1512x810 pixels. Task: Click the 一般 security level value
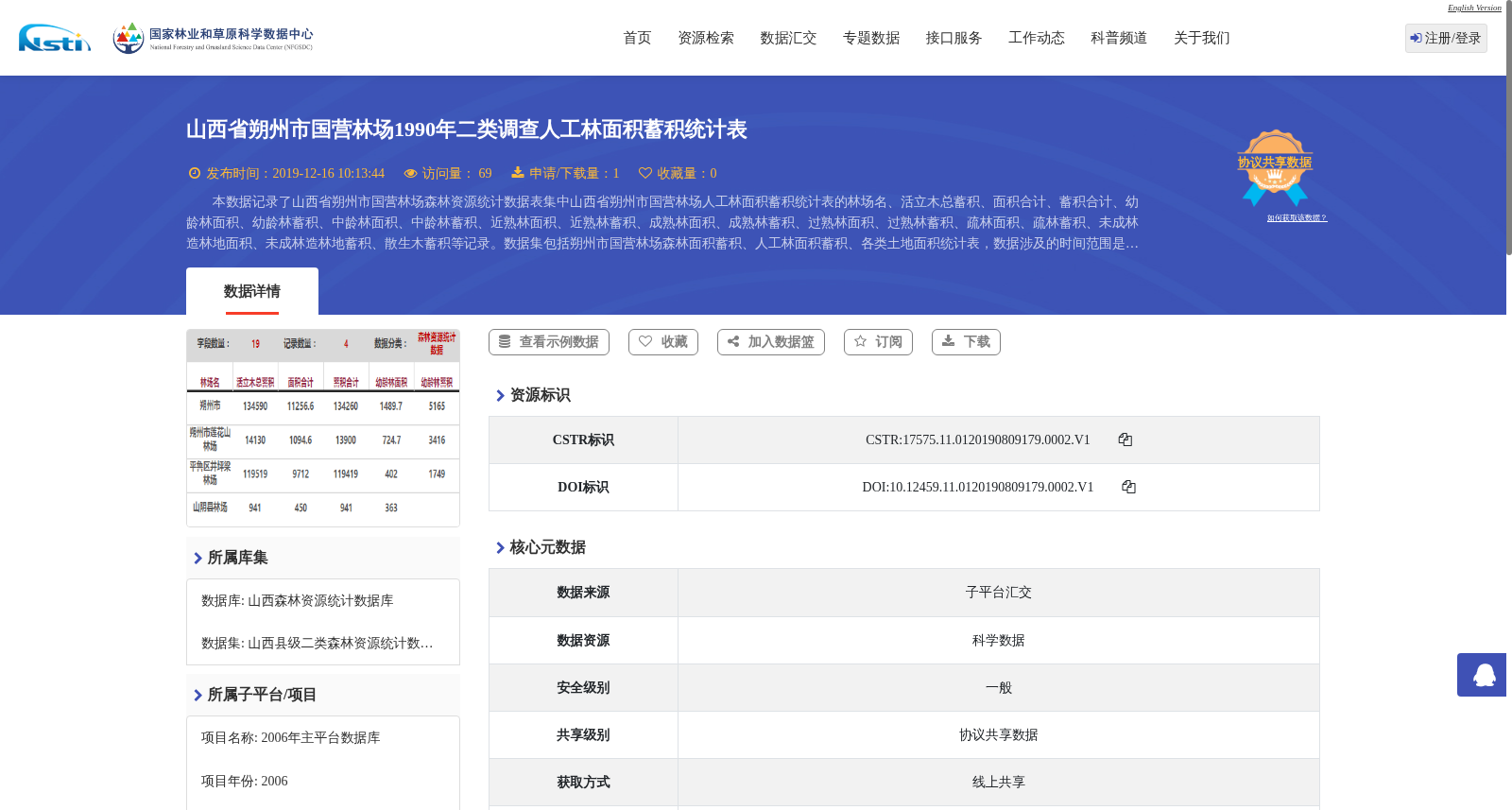[x=999, y=688]
